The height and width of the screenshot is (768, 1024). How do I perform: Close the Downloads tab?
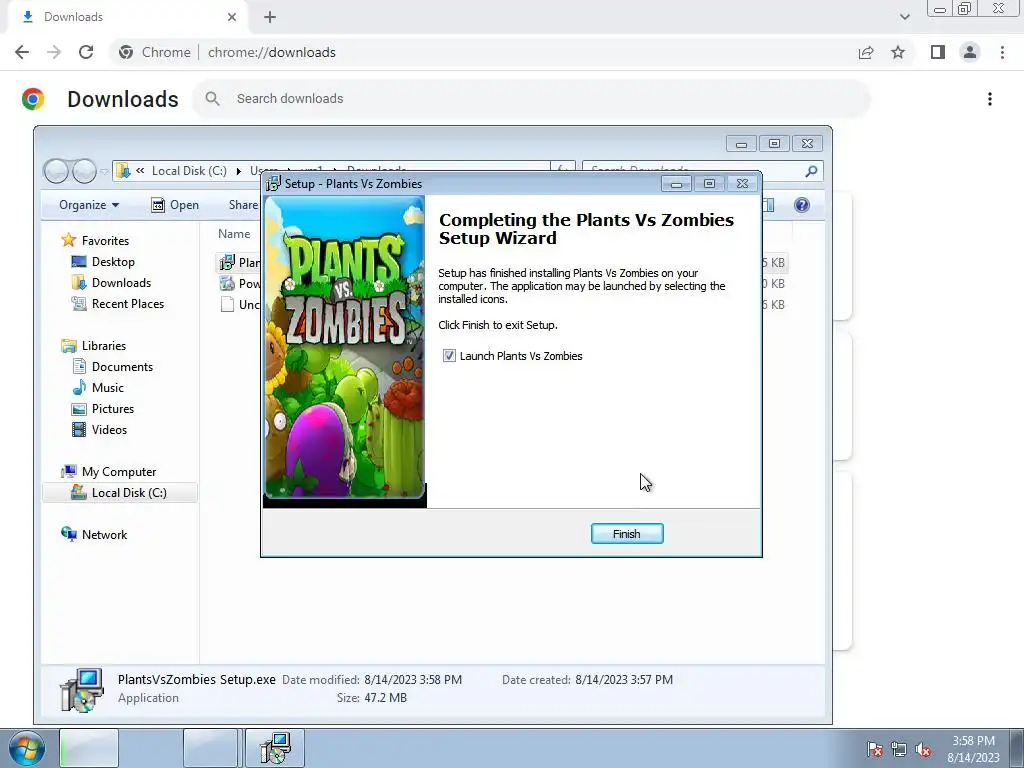[232, 17]
